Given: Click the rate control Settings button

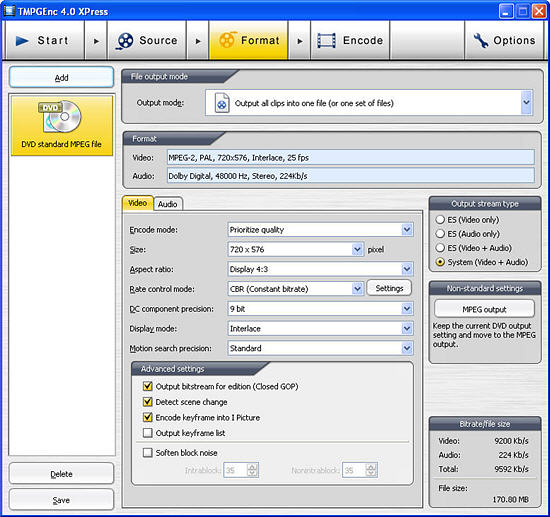Looking at the screenshot, I should (x=389, y=288).
